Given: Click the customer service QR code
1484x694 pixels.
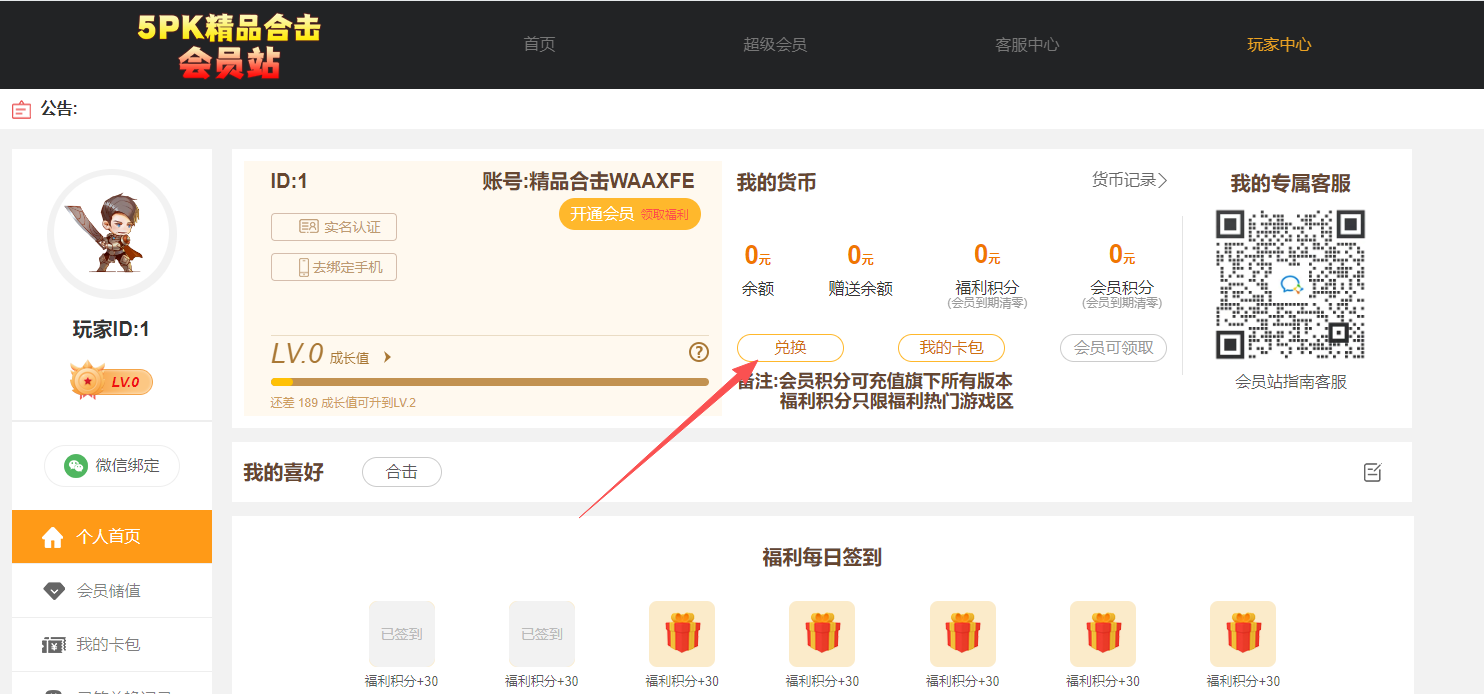Looking at the screenshot, I should (1290, 285).
